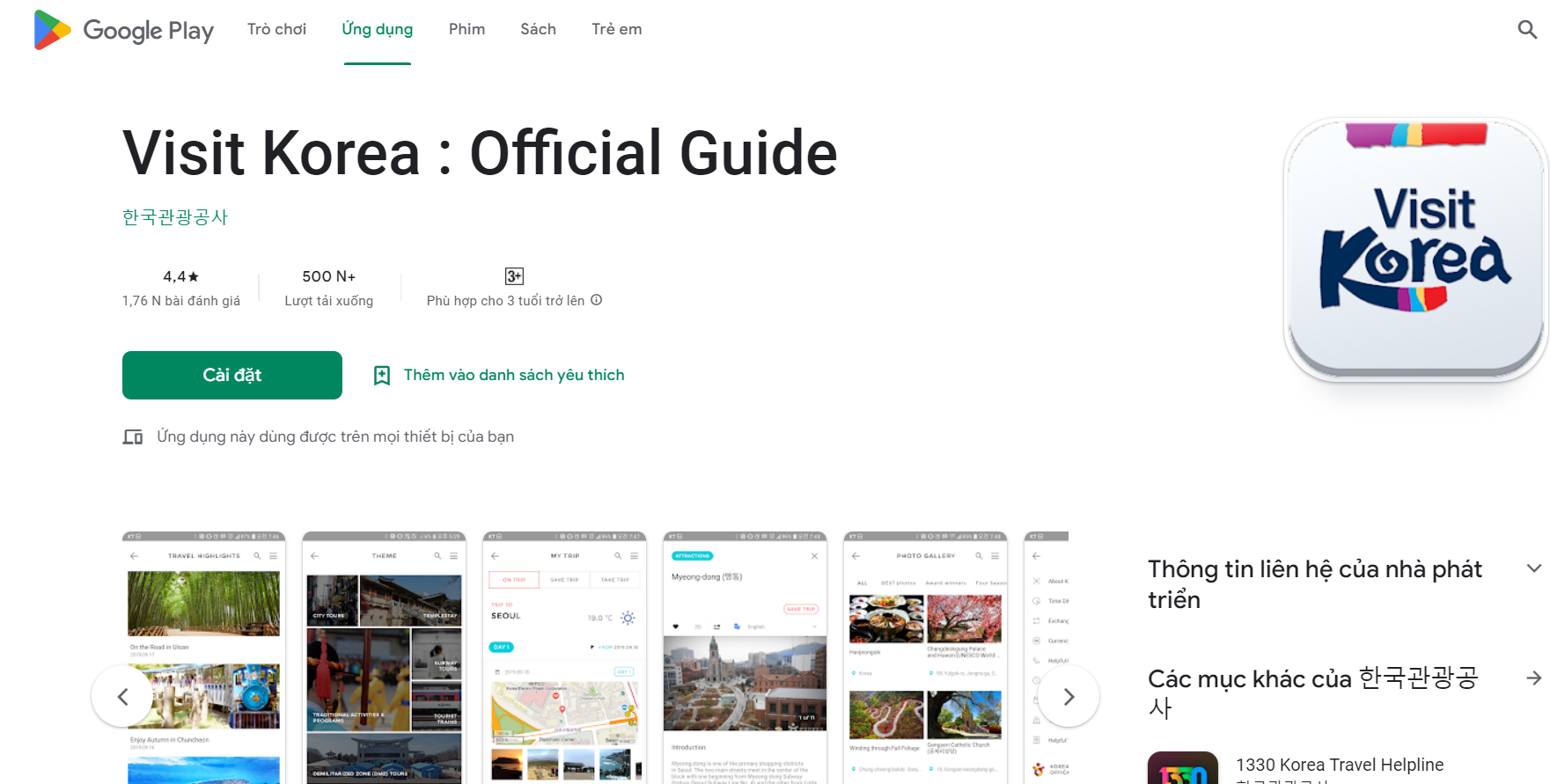Click the Visit Korea app icon

(x=1415, y=250)
